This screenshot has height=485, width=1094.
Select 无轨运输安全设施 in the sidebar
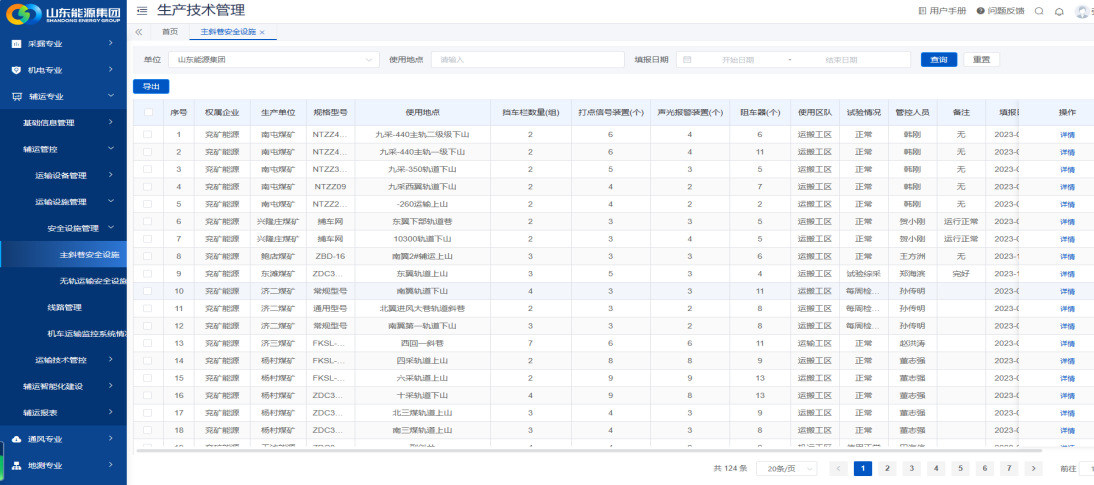pos(93,281)
